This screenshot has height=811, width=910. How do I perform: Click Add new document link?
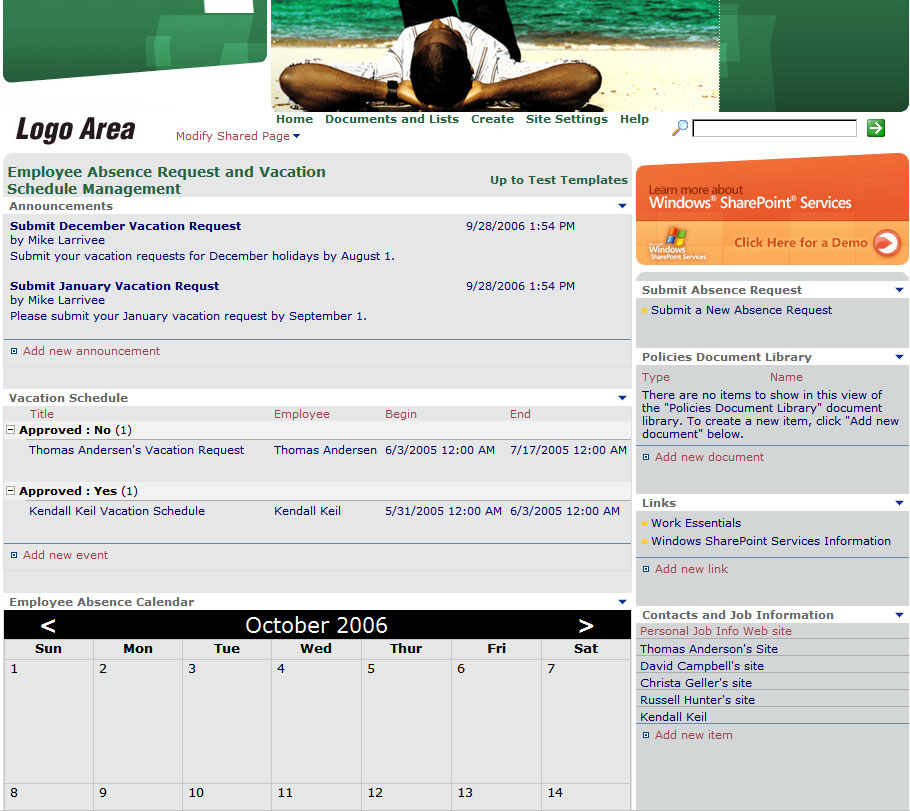pyautogui.click(x=709, y=457)
